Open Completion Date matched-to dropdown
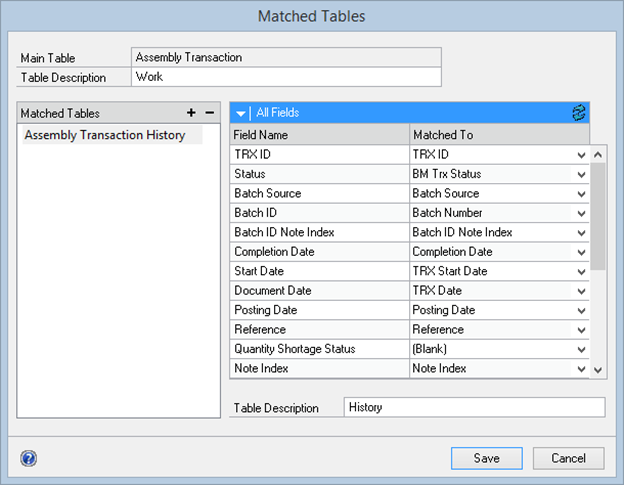625x486 pixels. pos(581,252)
